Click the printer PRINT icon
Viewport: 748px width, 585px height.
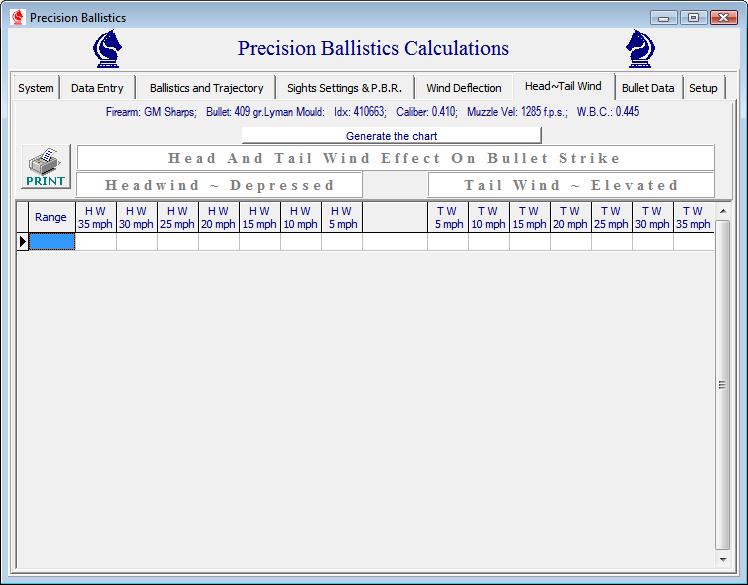(45, 167)
